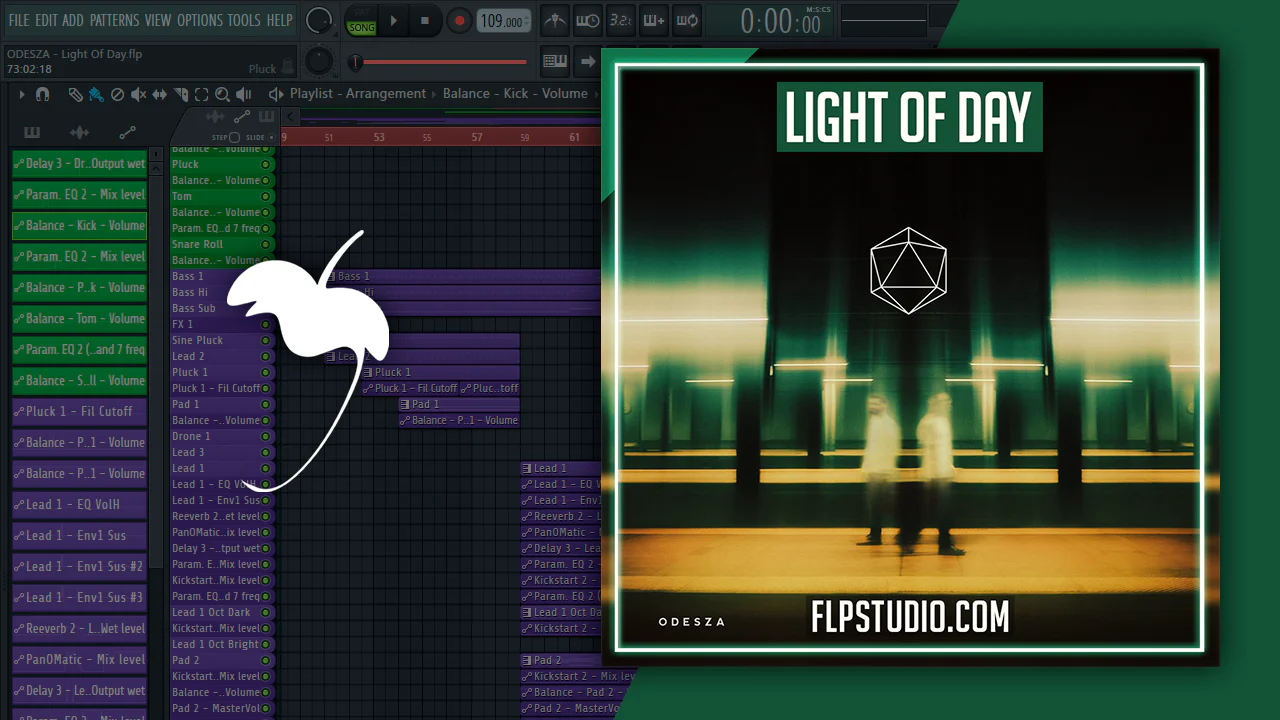Click the loop recording icon

[x=686, y=20]
